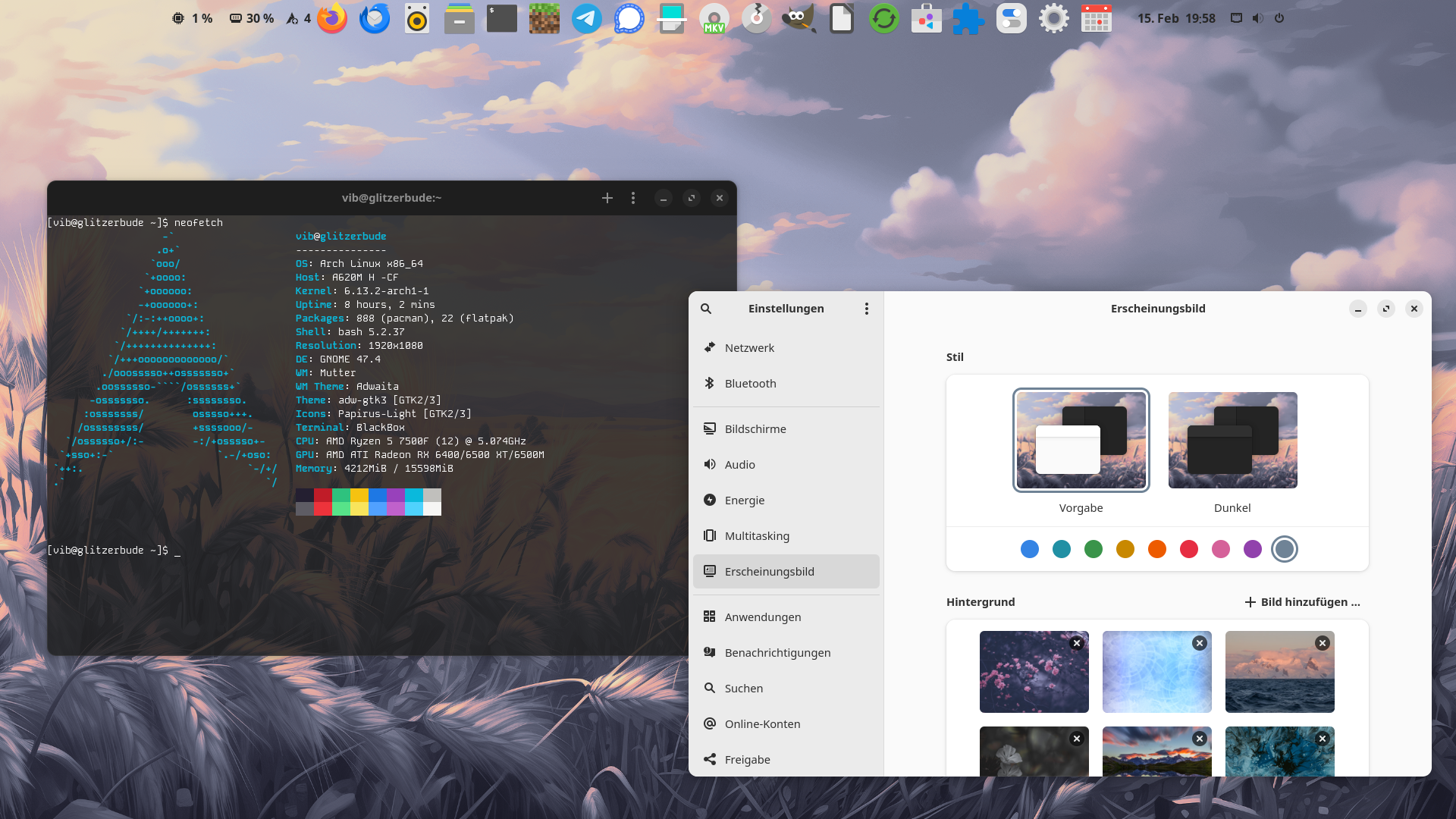Open the Multitasking settings page
This screenshot has height=819, width=1456.
[x=756, y=536]
